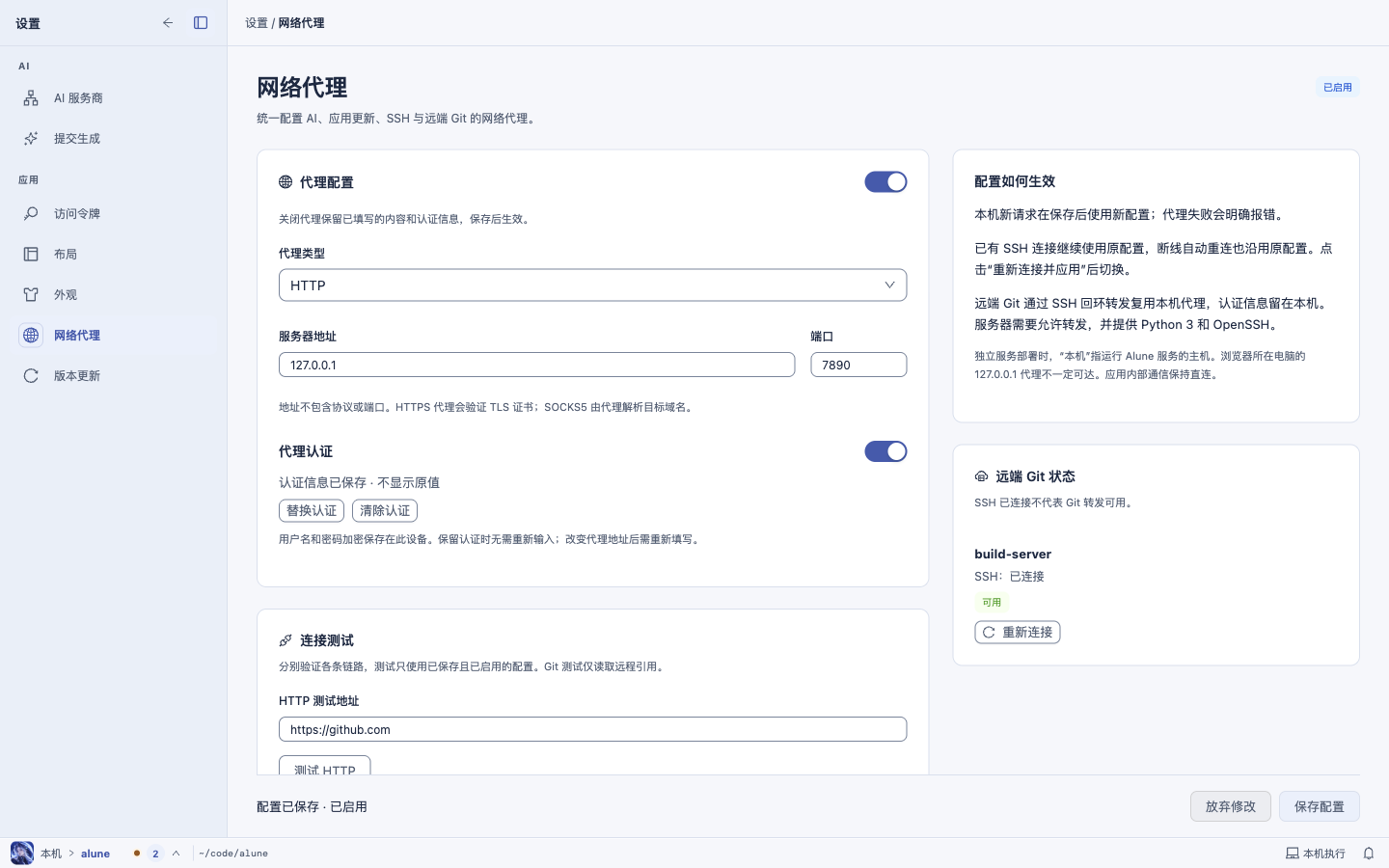Click the 清除认证 button

385,510
